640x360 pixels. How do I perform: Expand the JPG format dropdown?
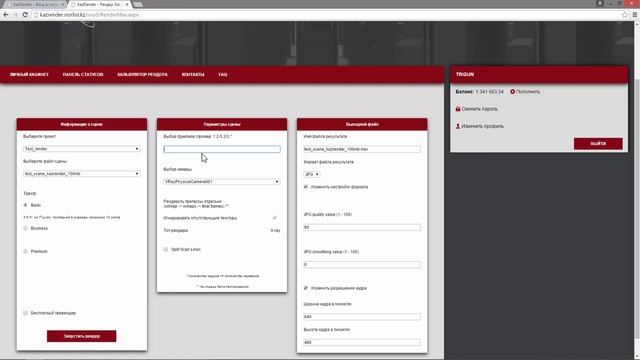click(312, 174)
